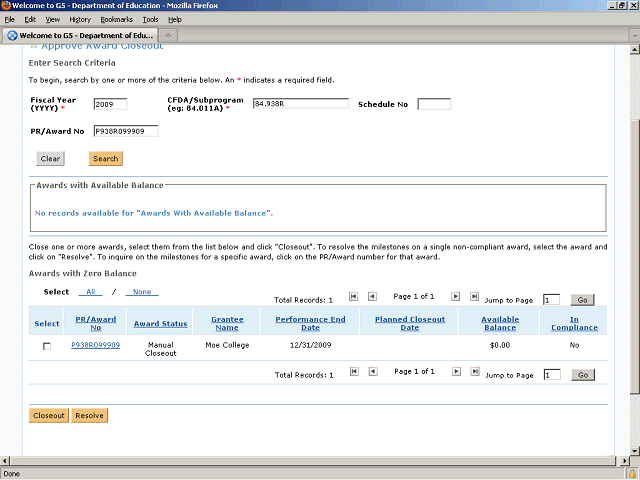Click the Schedule No input field
The height and width of the screenshot is (480, 640).
click(x=434, y=104)
